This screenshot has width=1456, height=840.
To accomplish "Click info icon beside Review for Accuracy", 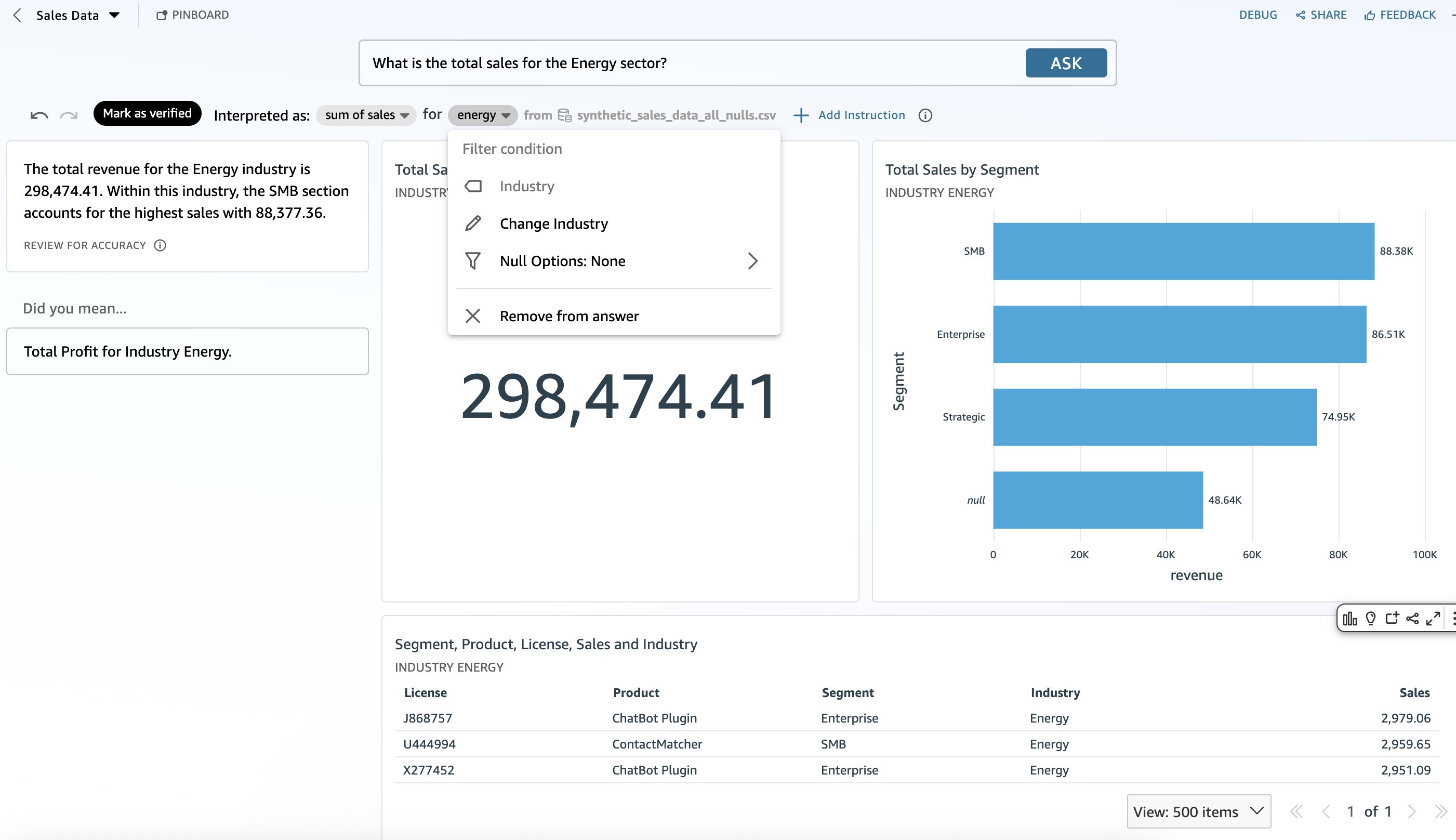I will pos(160,245).
